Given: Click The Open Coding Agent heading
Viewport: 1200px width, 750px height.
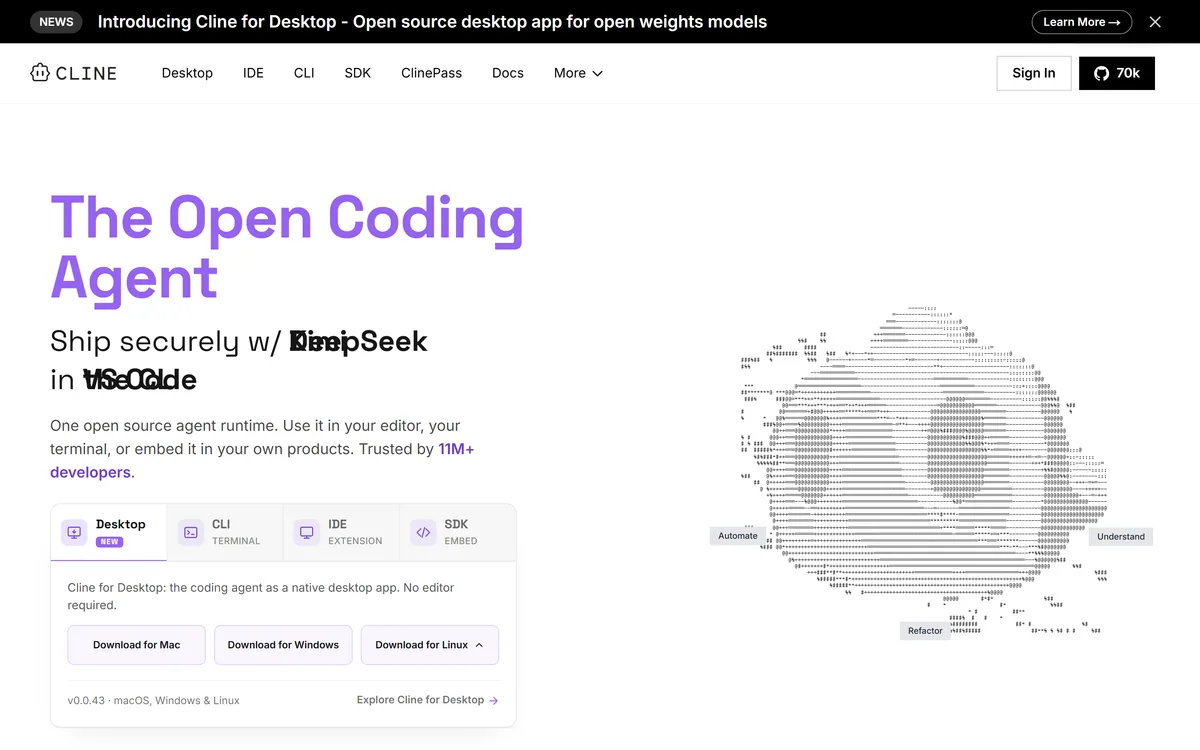Looking at the screenshot, I should pos(287,247).
